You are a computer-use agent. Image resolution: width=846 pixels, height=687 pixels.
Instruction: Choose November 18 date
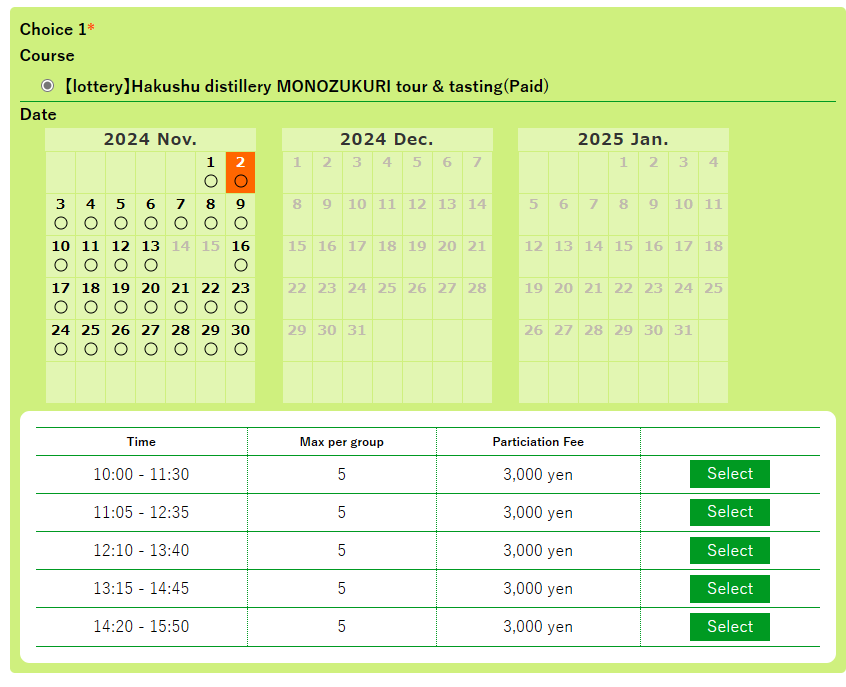click(91, 299)
